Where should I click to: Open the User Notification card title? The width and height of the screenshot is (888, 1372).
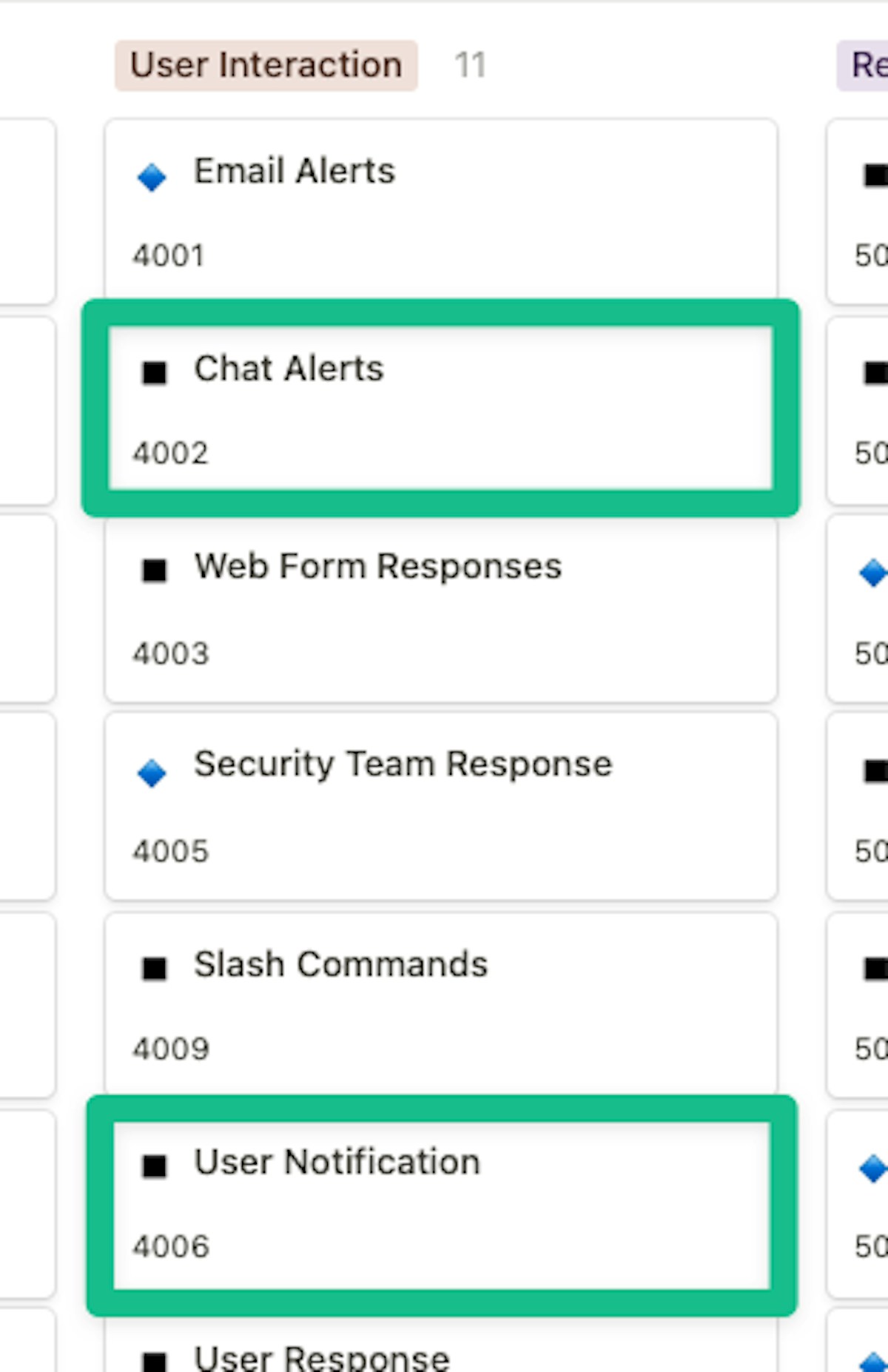337,1162
